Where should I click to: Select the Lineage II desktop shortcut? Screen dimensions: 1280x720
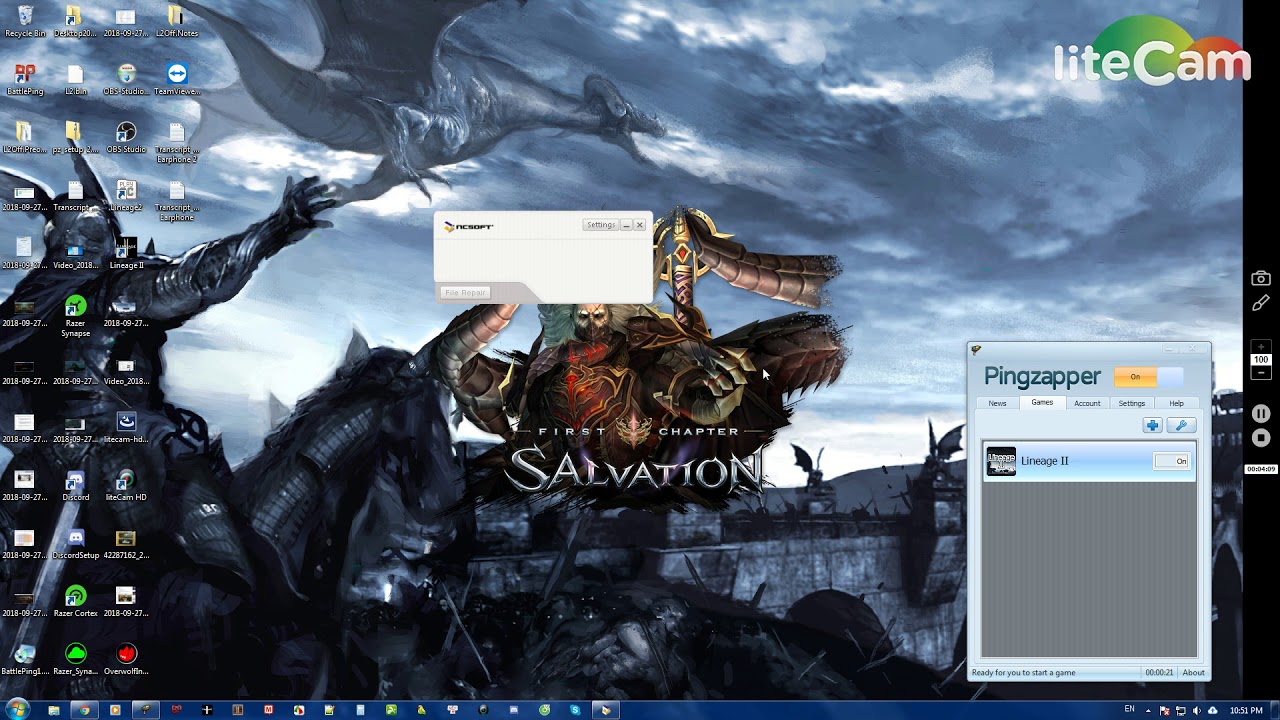[x=126, y=254]
